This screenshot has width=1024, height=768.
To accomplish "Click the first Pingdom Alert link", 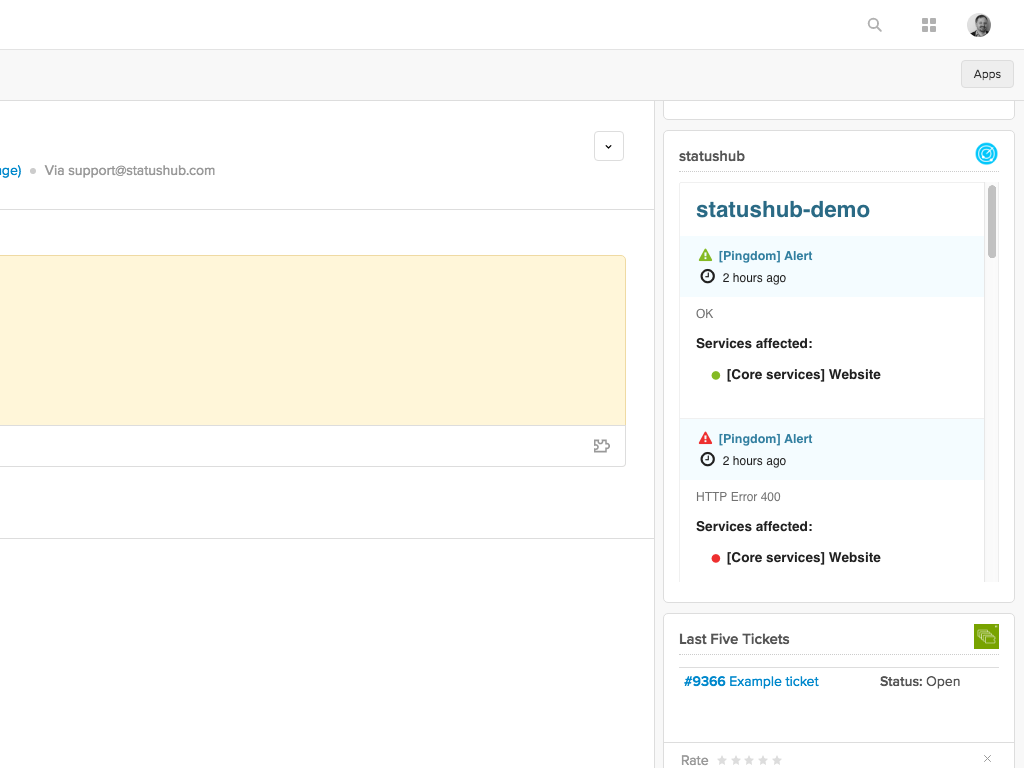I will click(x=764, y=255).
